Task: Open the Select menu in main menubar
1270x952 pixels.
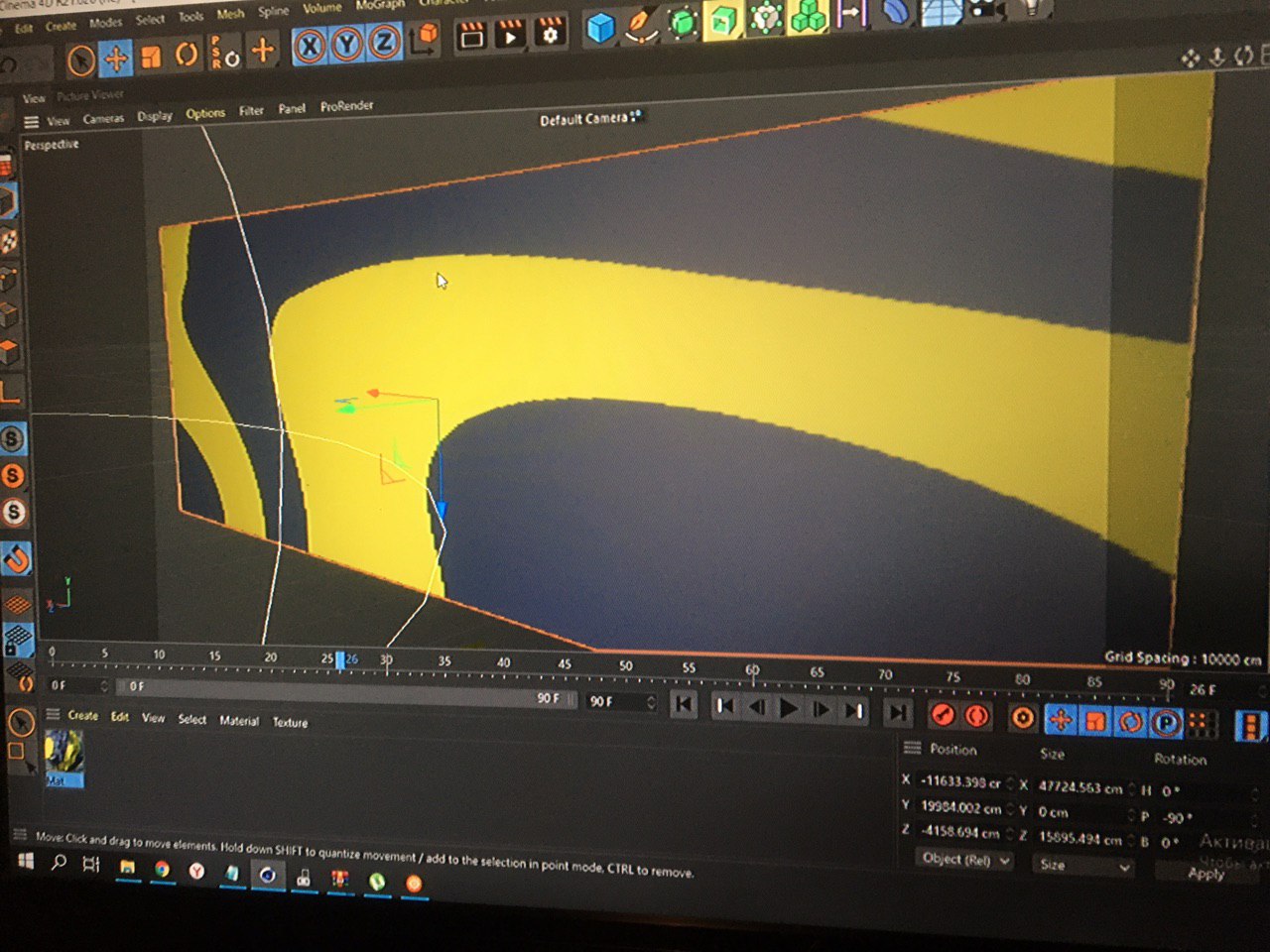Action: point(150,20)
